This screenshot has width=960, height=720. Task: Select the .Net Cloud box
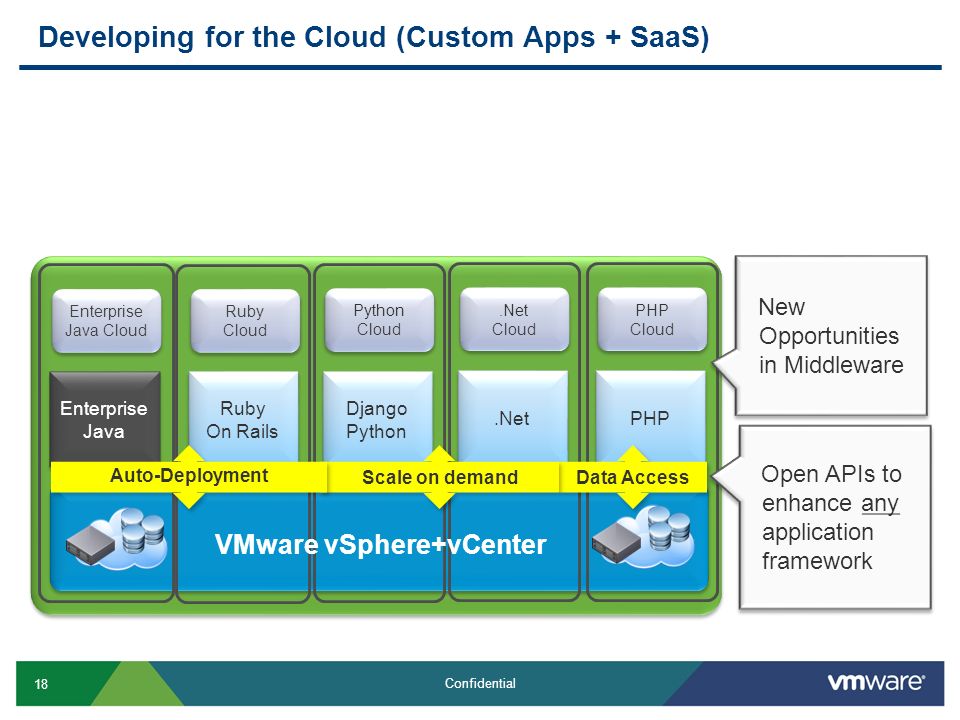point(514,320)
